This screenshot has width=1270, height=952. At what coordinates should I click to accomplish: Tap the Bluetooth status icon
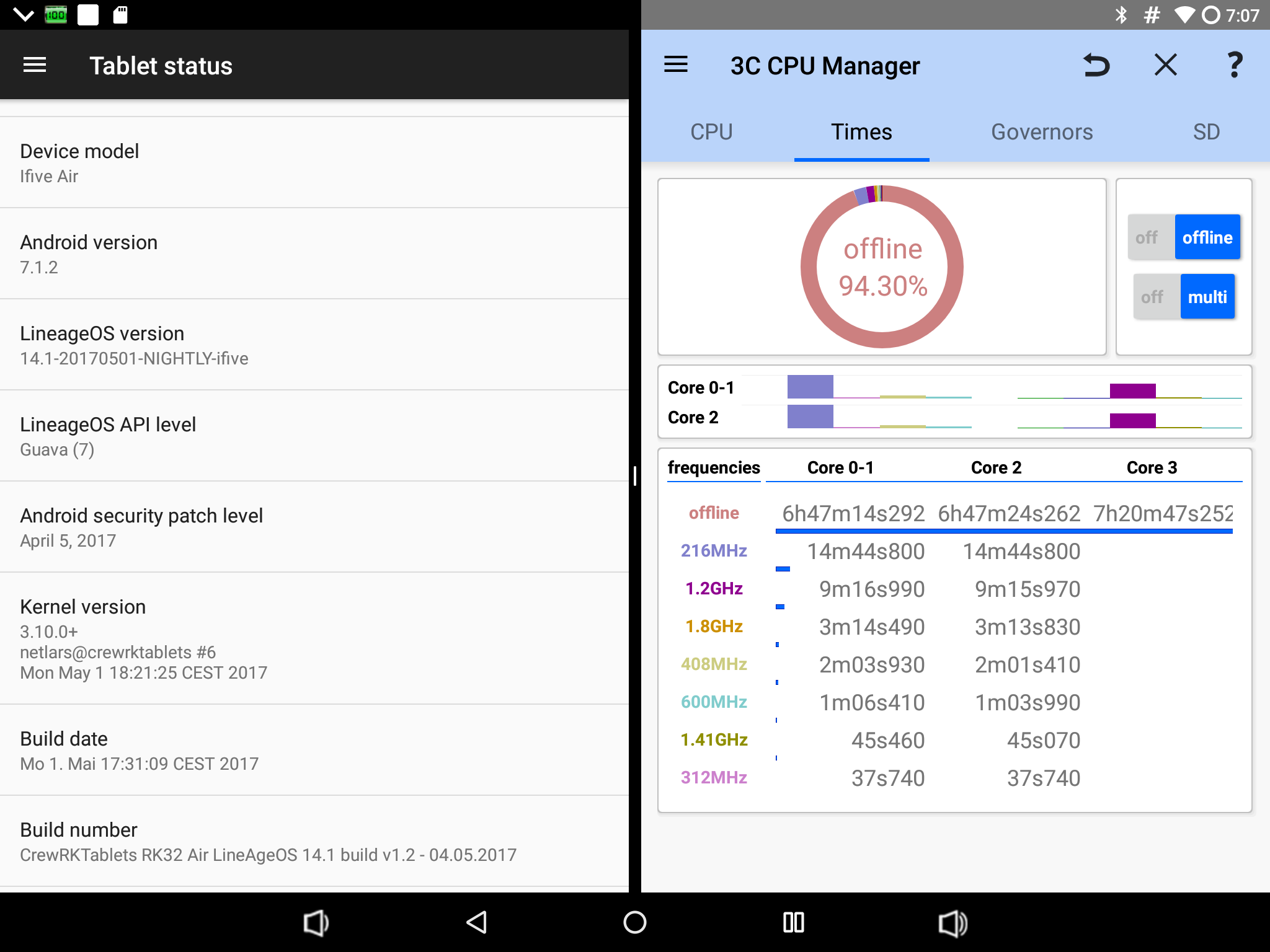pyautogui.click(x=1121, y=15)
